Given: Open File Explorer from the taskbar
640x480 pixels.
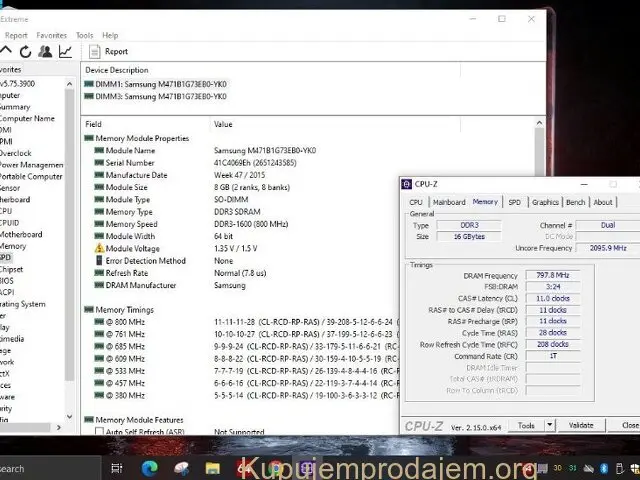Looking at the screenshot, I should pos(212,467).
